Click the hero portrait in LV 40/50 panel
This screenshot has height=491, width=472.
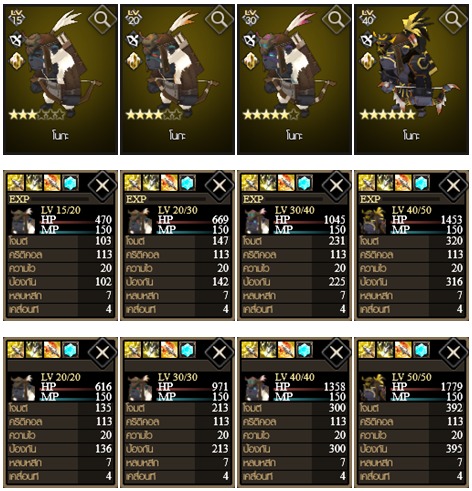[x=373, y=221]
